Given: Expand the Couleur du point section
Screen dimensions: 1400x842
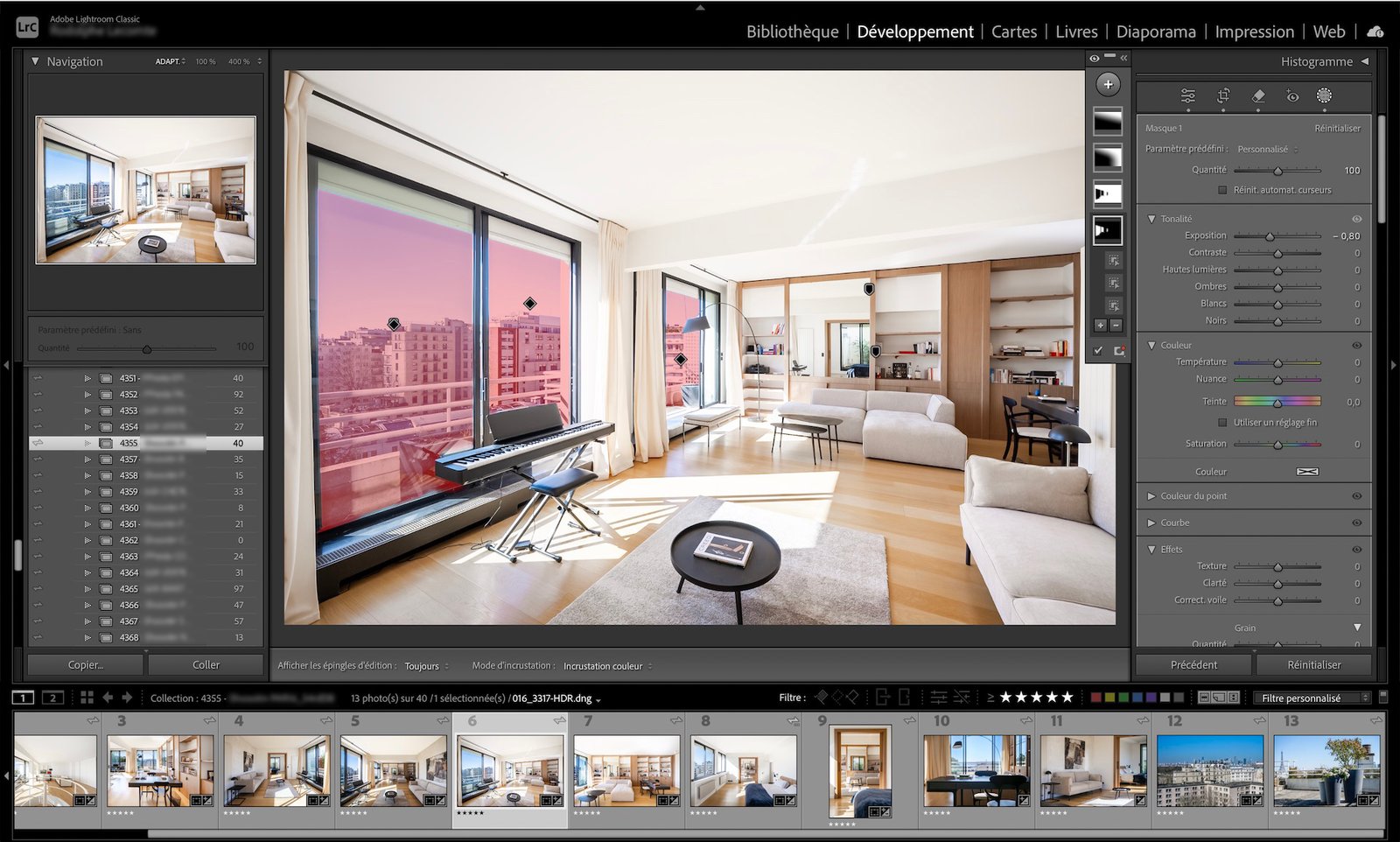Looking at the screenshot, I should coord(1151,496).
